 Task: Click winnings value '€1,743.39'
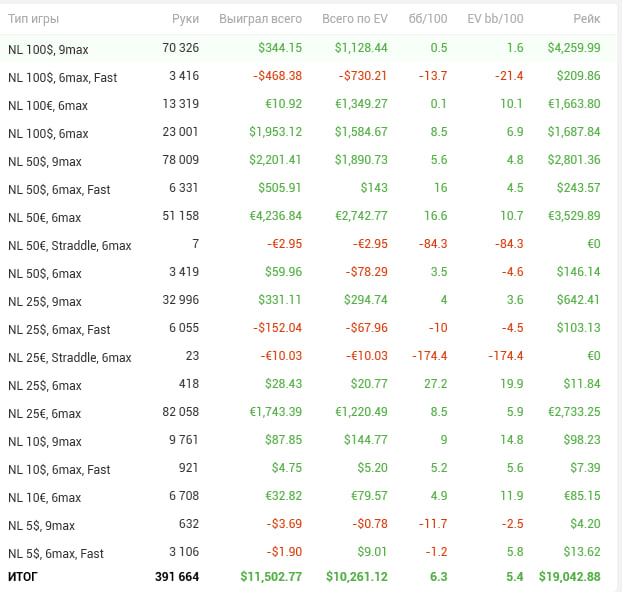tap(276, 412)
